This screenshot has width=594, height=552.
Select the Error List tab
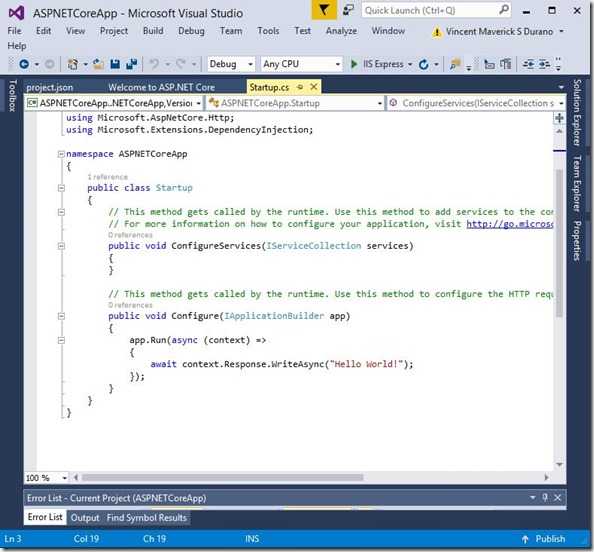(45, 517)
